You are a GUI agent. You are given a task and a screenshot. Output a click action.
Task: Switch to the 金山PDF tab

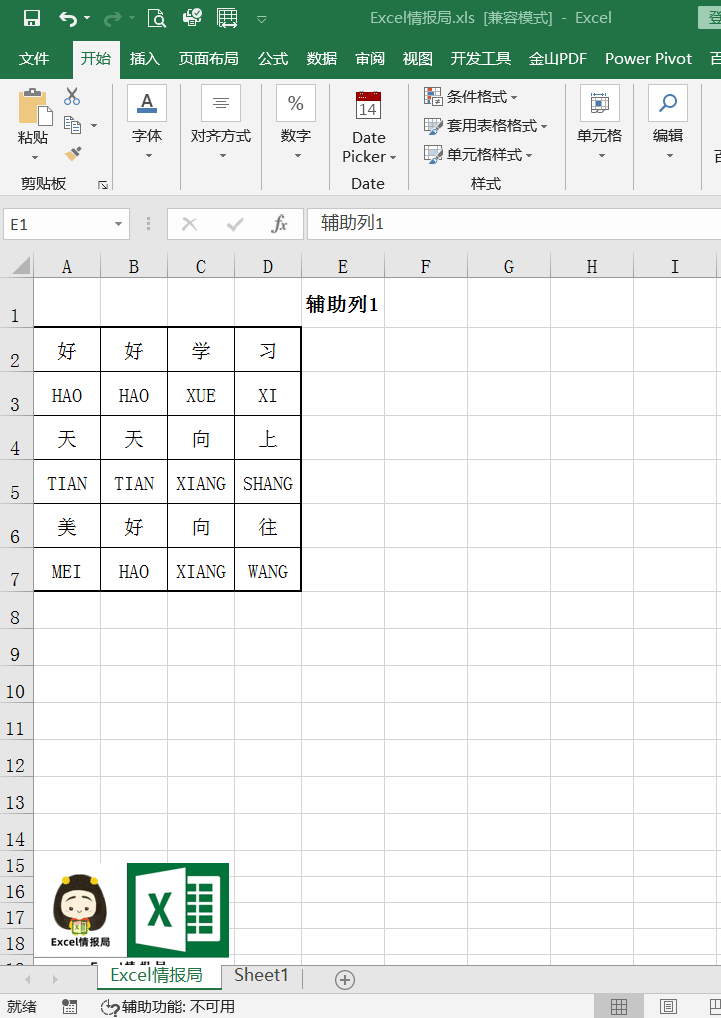tap(557, 58)
